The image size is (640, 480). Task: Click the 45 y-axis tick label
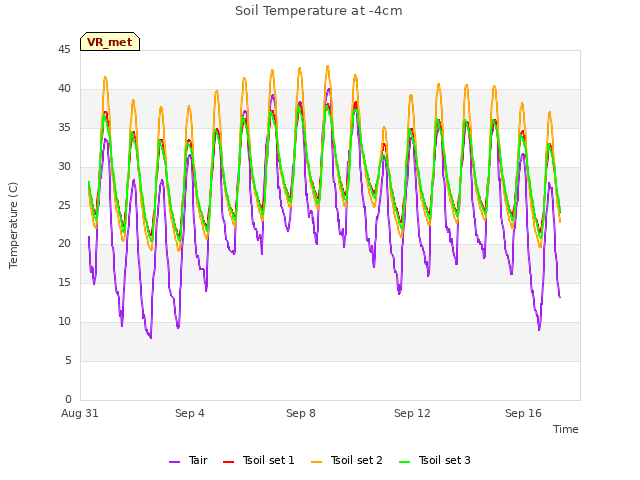coord(64,50)
